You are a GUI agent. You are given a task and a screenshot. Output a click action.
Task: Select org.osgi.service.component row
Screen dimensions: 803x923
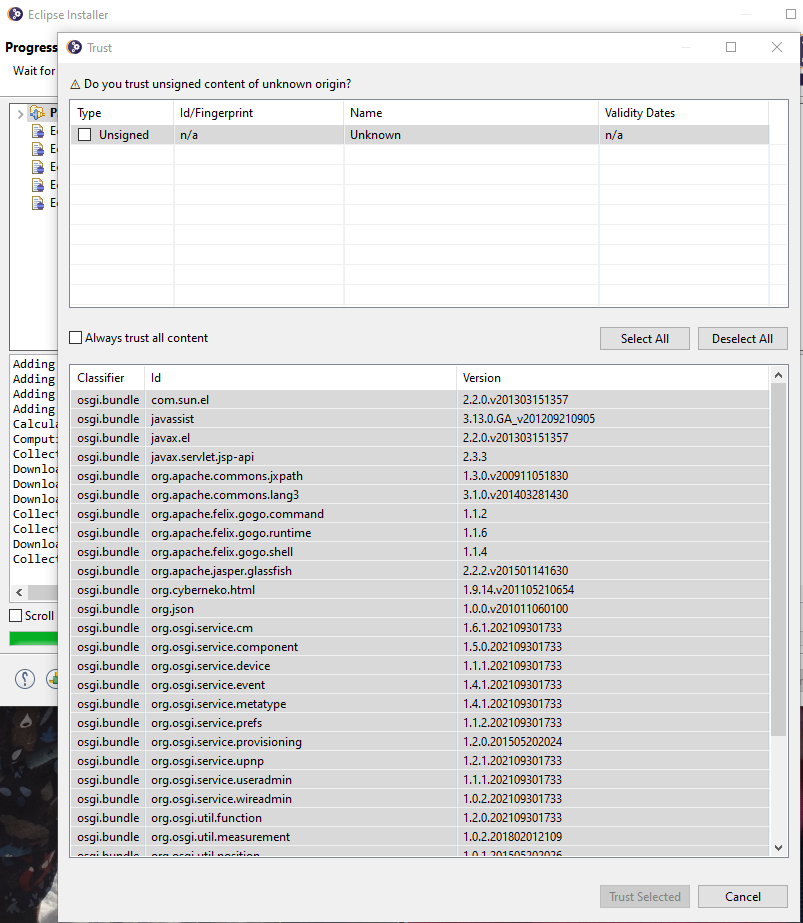click(420, 646)
